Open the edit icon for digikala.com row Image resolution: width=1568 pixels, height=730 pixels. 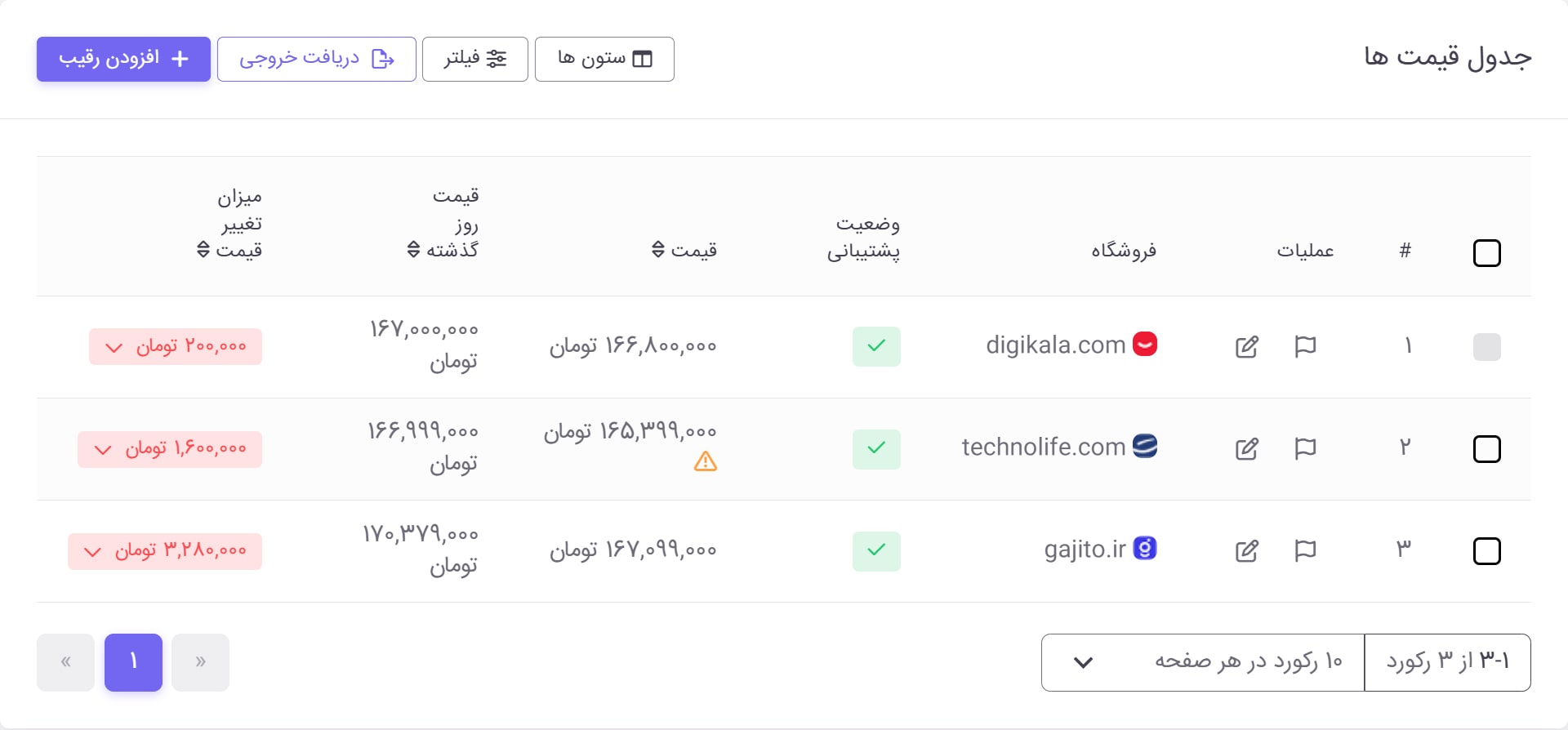tap(1247, 346)
